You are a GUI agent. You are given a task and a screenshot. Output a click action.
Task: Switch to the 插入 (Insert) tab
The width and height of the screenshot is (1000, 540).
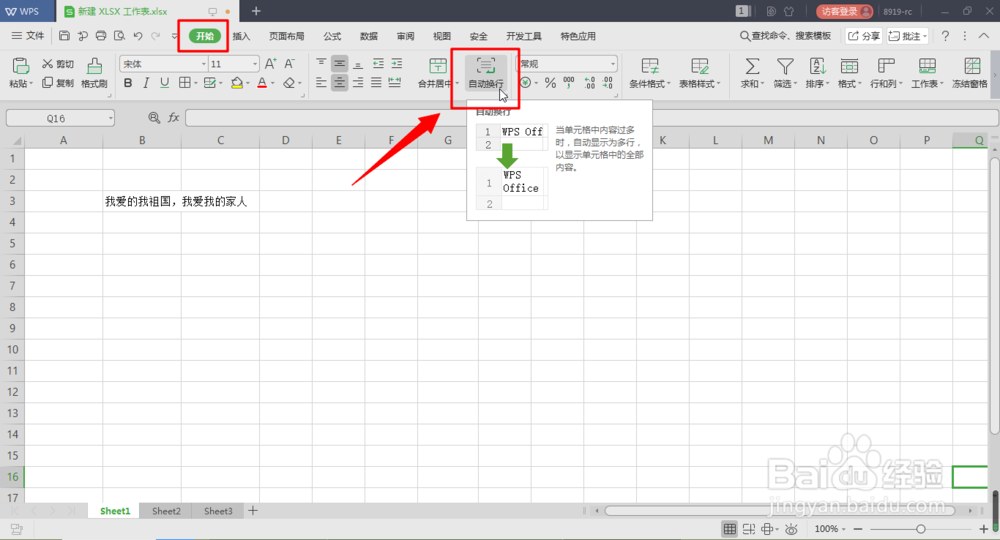click(241, 36)
